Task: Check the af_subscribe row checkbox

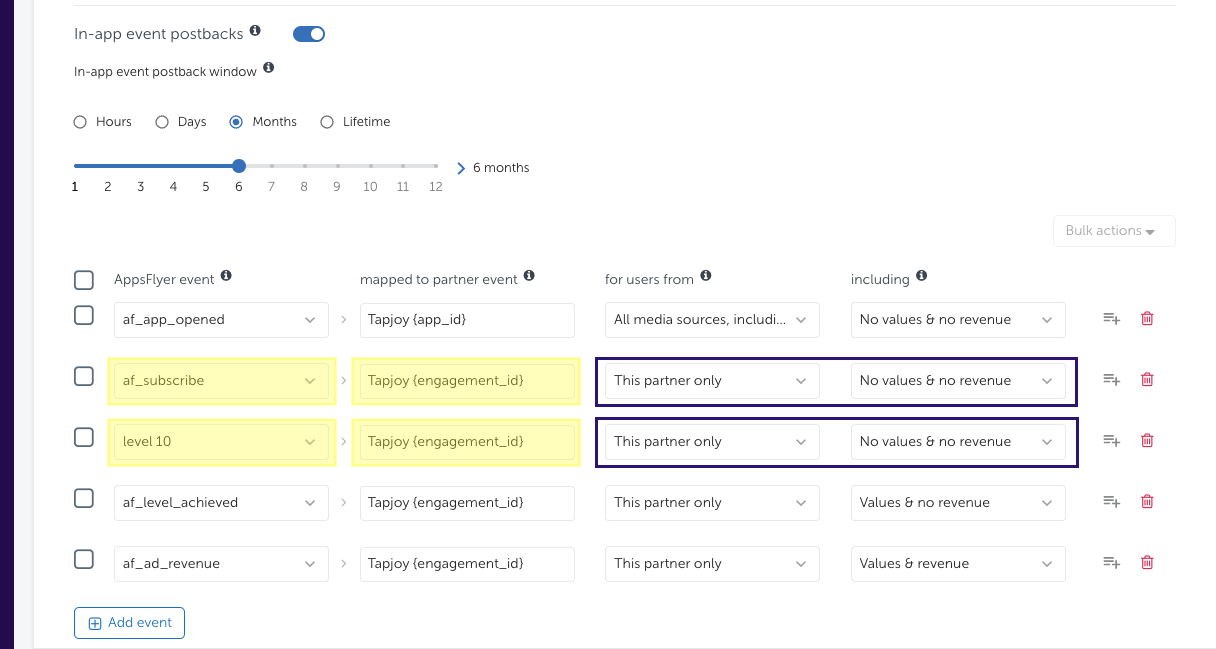Action: click(x=85, y=377)
